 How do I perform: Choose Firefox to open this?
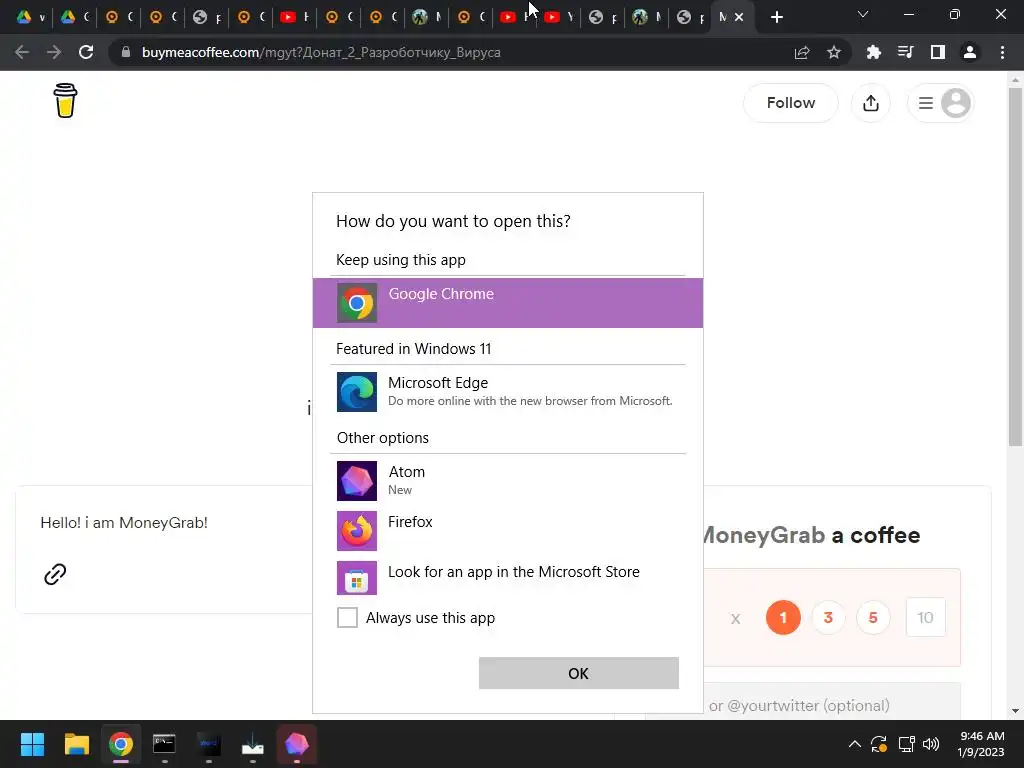tap(508, 530)
